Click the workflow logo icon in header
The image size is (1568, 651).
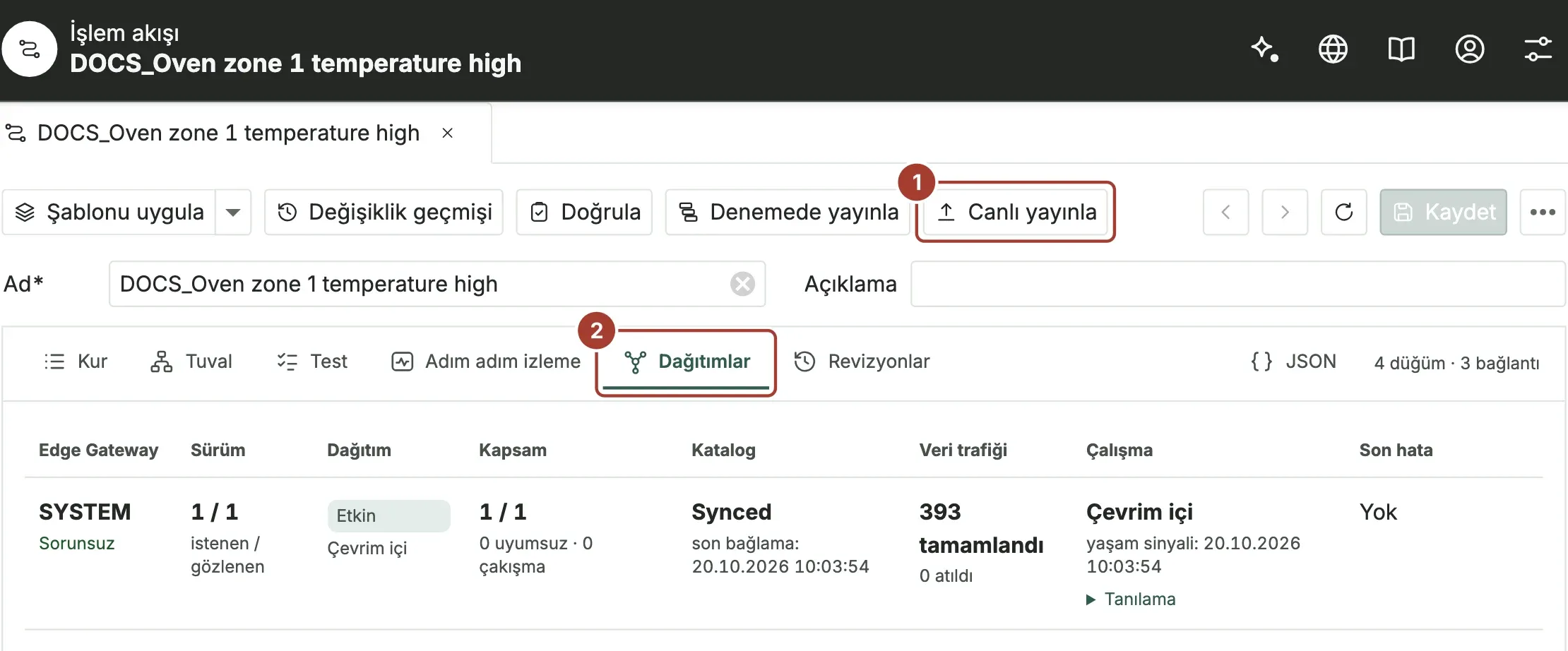tap(29, 49)
